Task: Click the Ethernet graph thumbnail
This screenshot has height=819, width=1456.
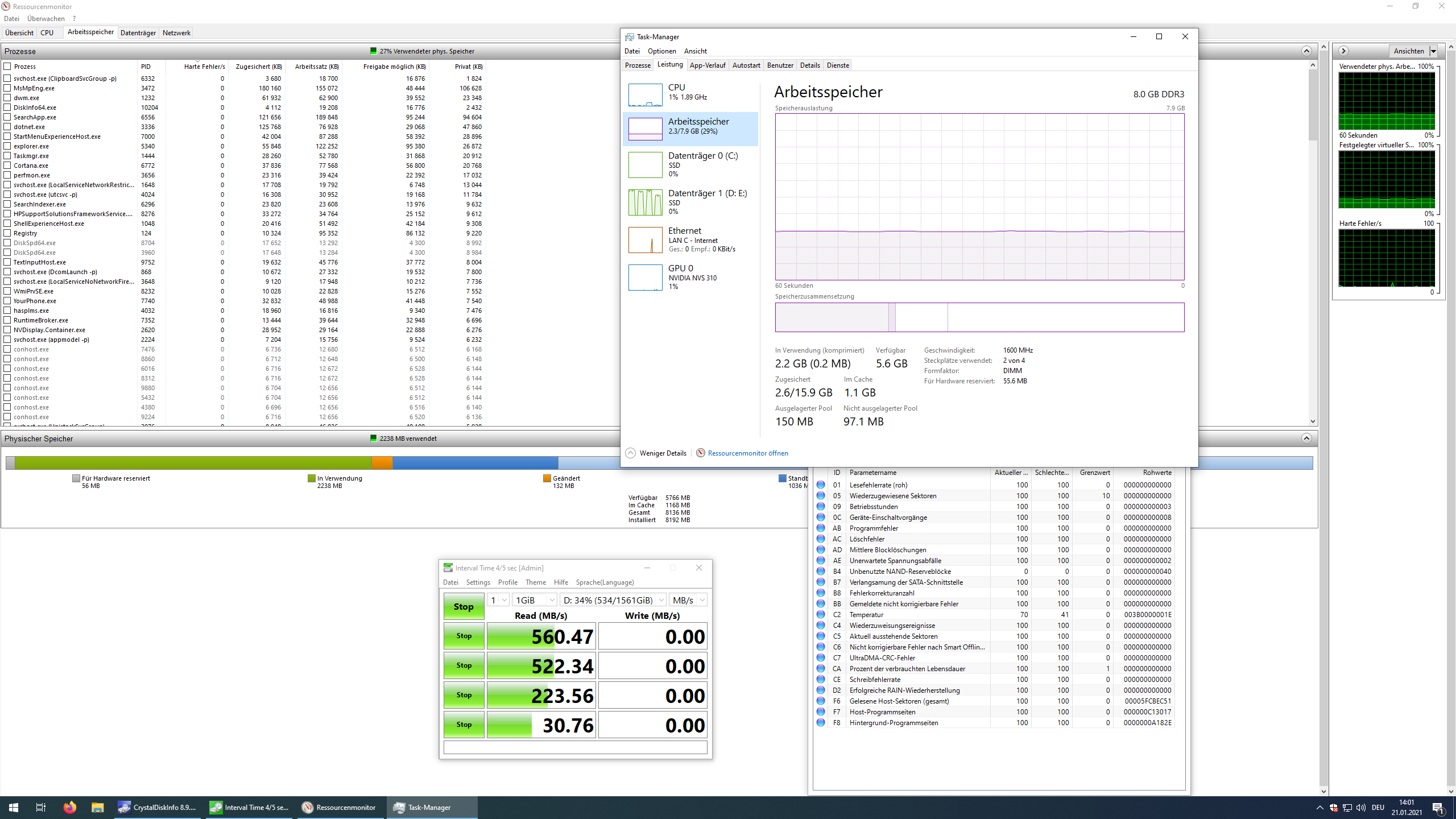Action: [645, 240]
